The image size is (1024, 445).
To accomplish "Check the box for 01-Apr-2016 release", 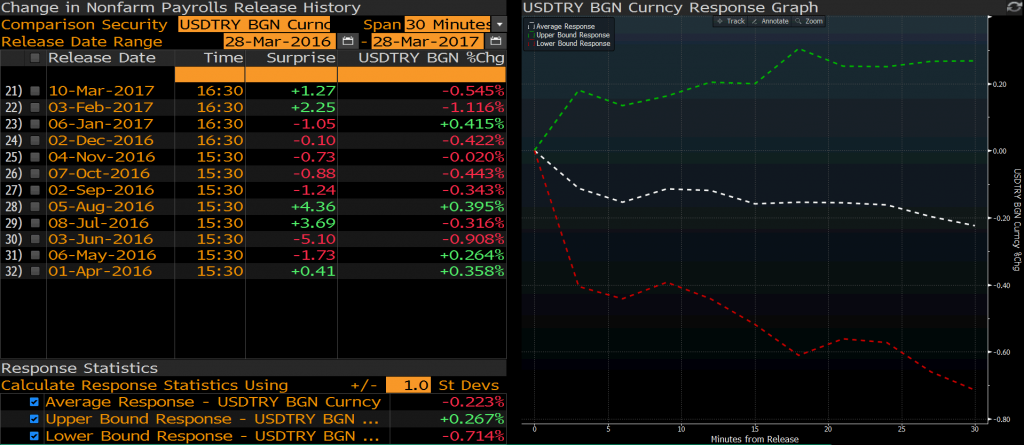I will pos(35,271).
